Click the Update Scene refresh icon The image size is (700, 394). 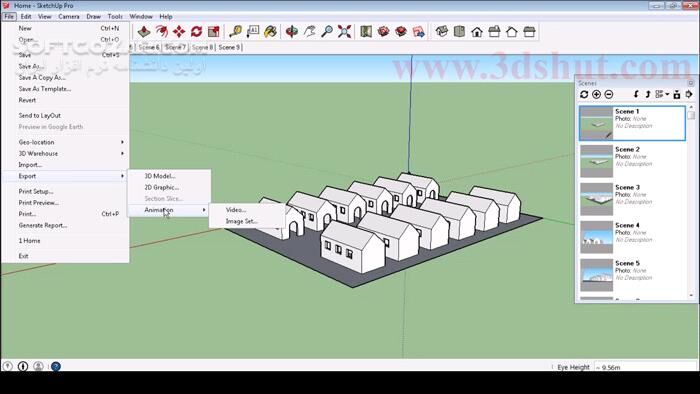coord(584,94)
